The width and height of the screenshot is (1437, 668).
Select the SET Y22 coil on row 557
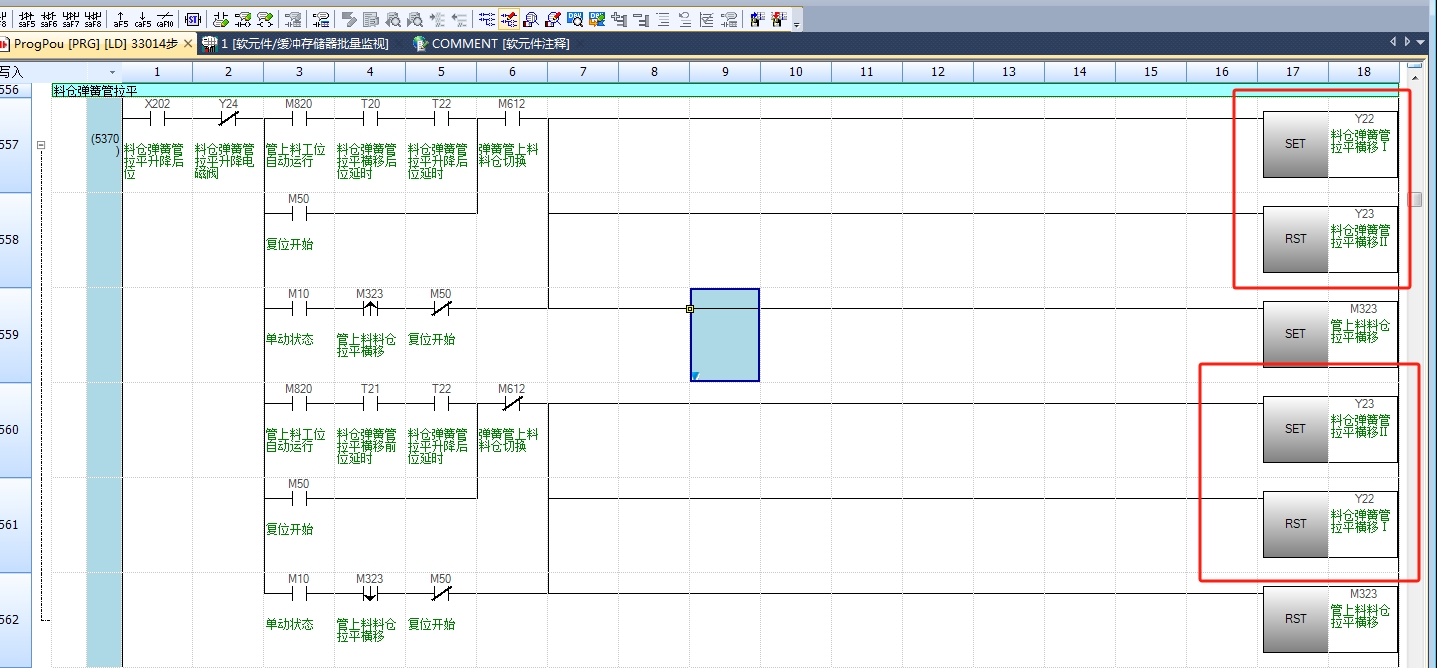click(x=1295, y=144)
